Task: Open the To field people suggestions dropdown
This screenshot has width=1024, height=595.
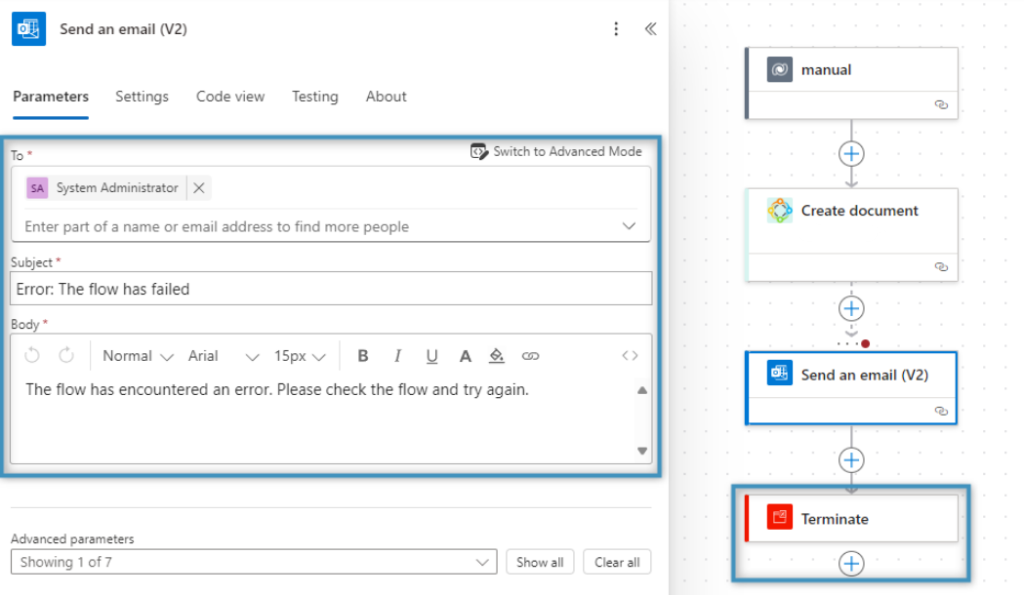Action: point(630,226)
